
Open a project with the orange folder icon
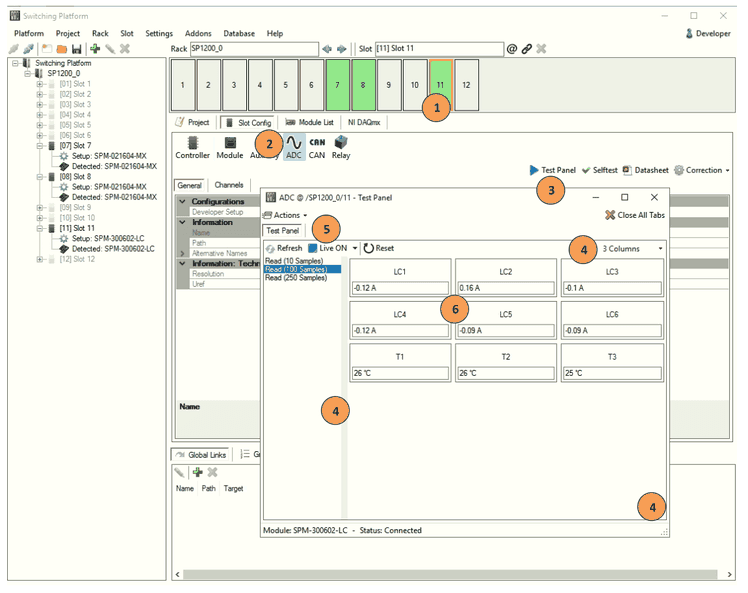(x=62, y=49)
